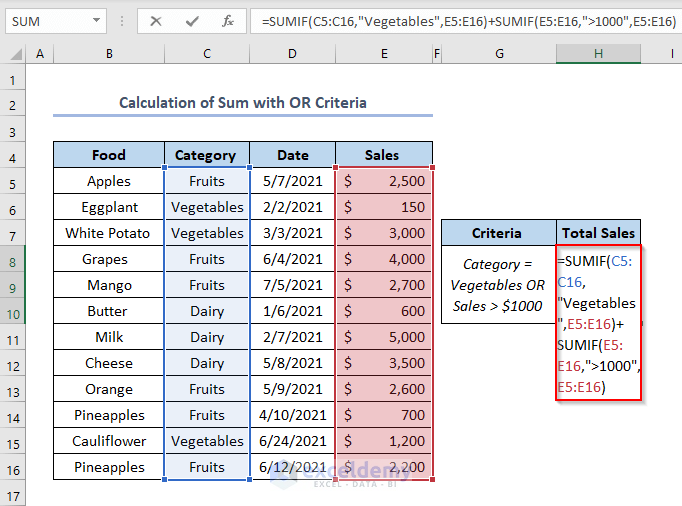Click the date cell 1/6/2021

(293, 311)
